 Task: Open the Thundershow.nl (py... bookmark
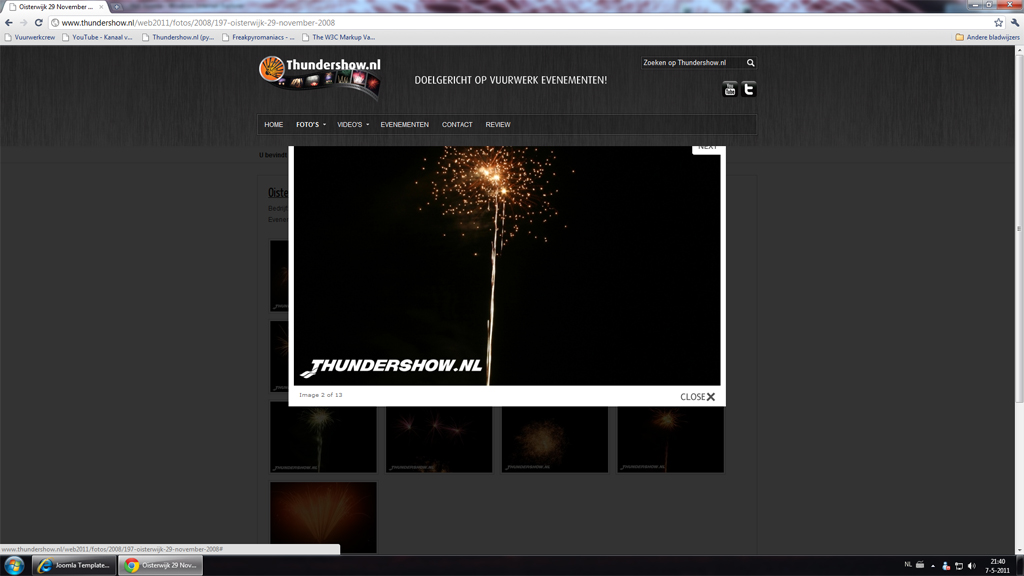178,37
